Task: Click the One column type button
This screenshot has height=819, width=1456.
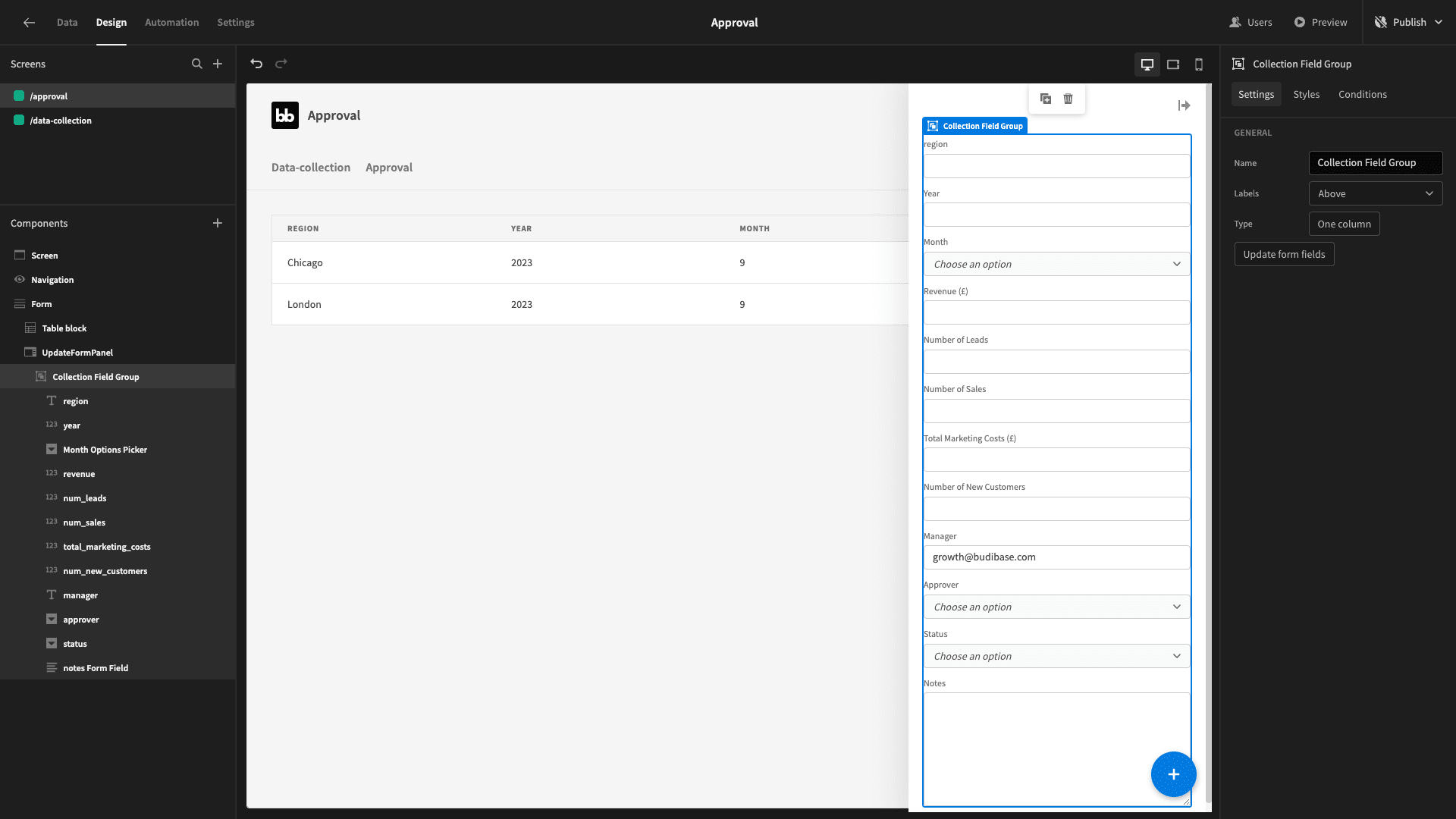Action: (x=1344, y=224)
